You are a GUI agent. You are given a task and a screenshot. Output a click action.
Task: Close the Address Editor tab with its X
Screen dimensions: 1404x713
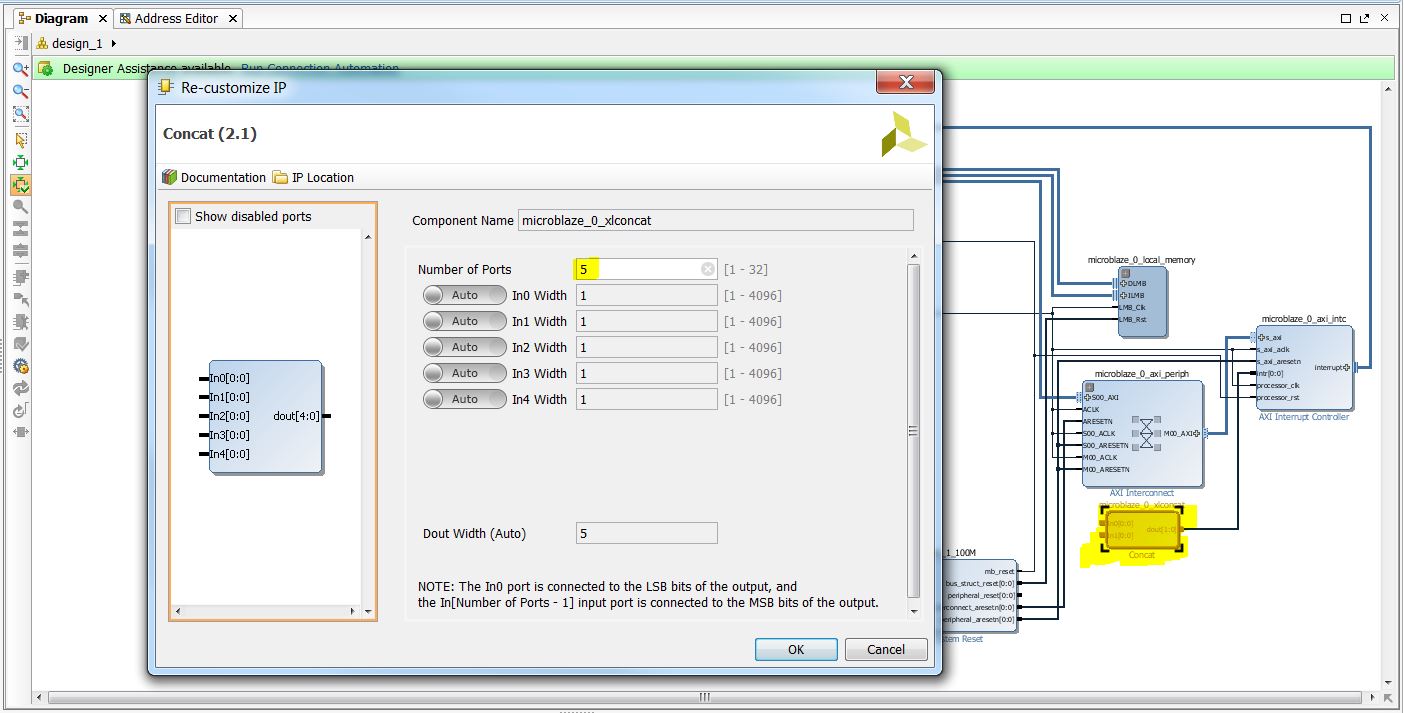233,19
